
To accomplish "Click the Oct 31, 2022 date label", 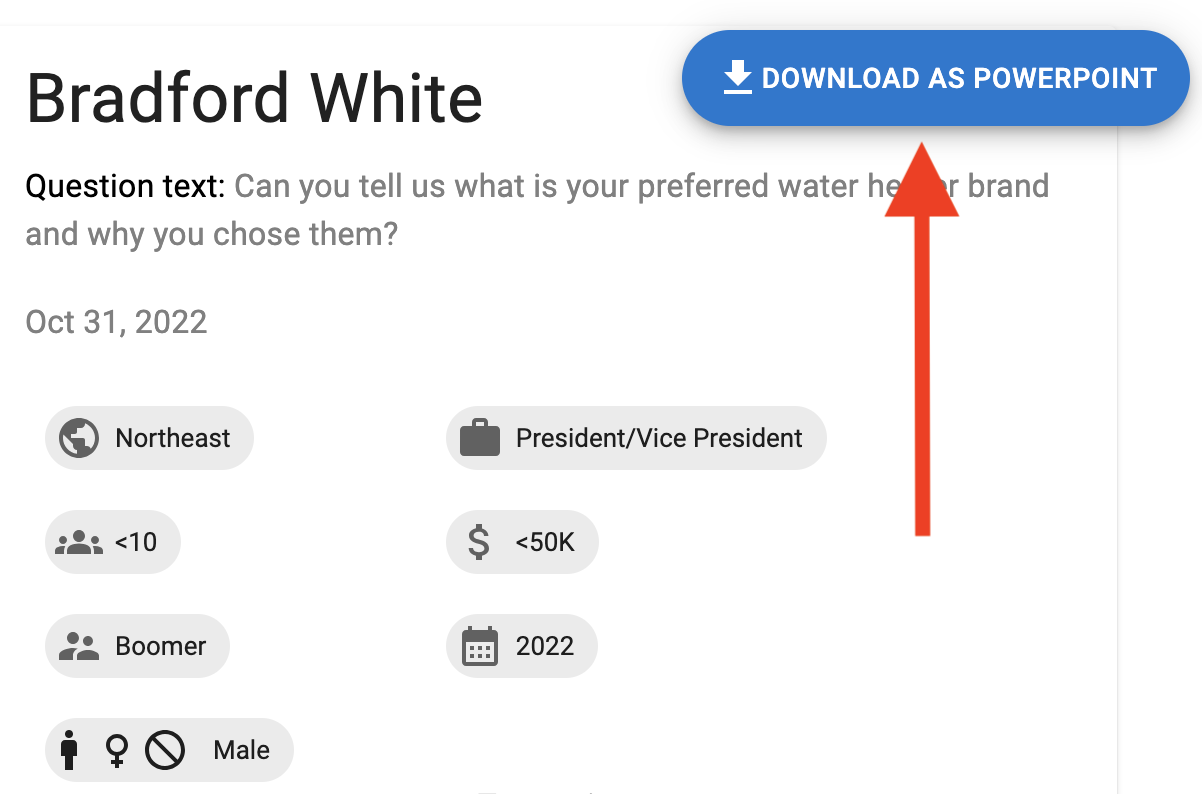I will click(116, 322).
